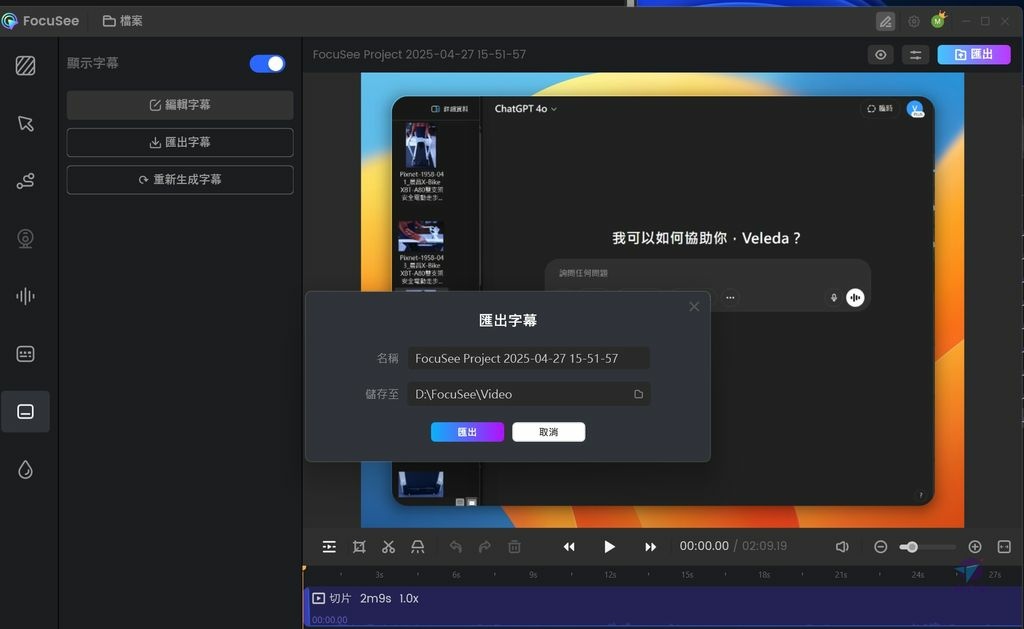
Task: Browse folder icon in 儲存至 field
Action: click(638, 394)
